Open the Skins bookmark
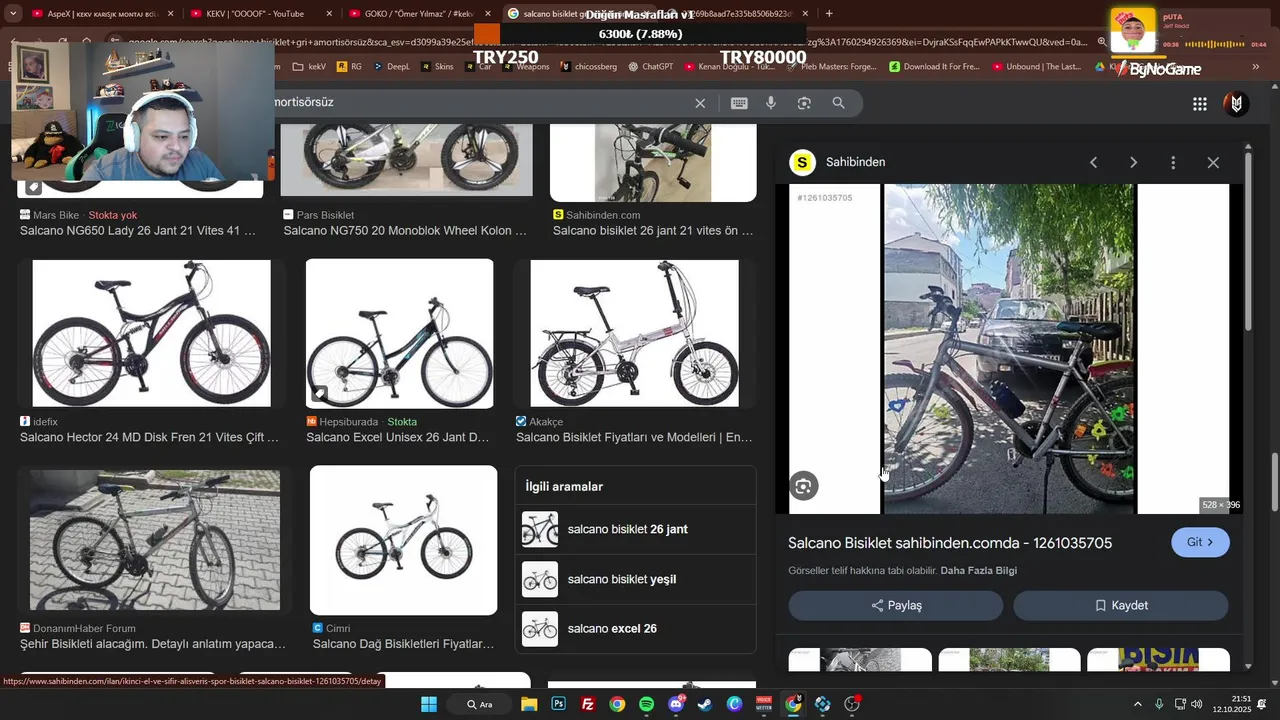The height and width of the screenshot is (720, 1280). coord(438,67)
